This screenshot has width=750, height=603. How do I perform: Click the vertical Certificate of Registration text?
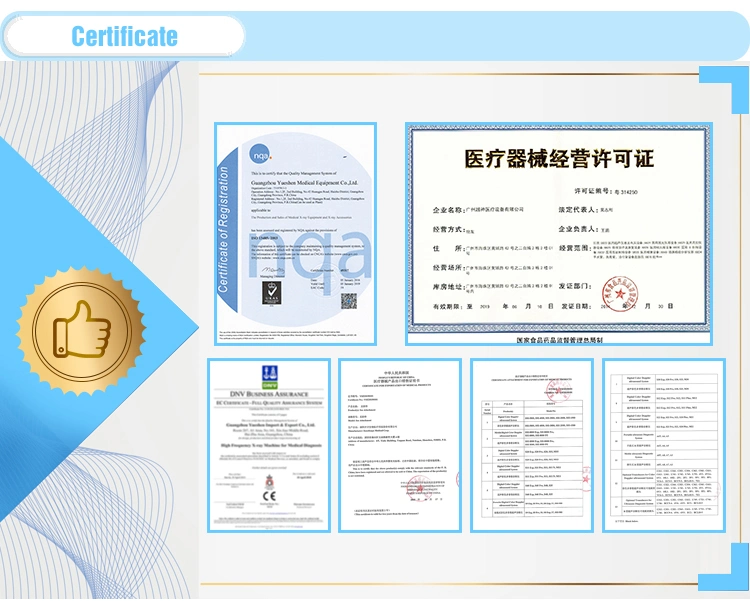click(223, 230)
